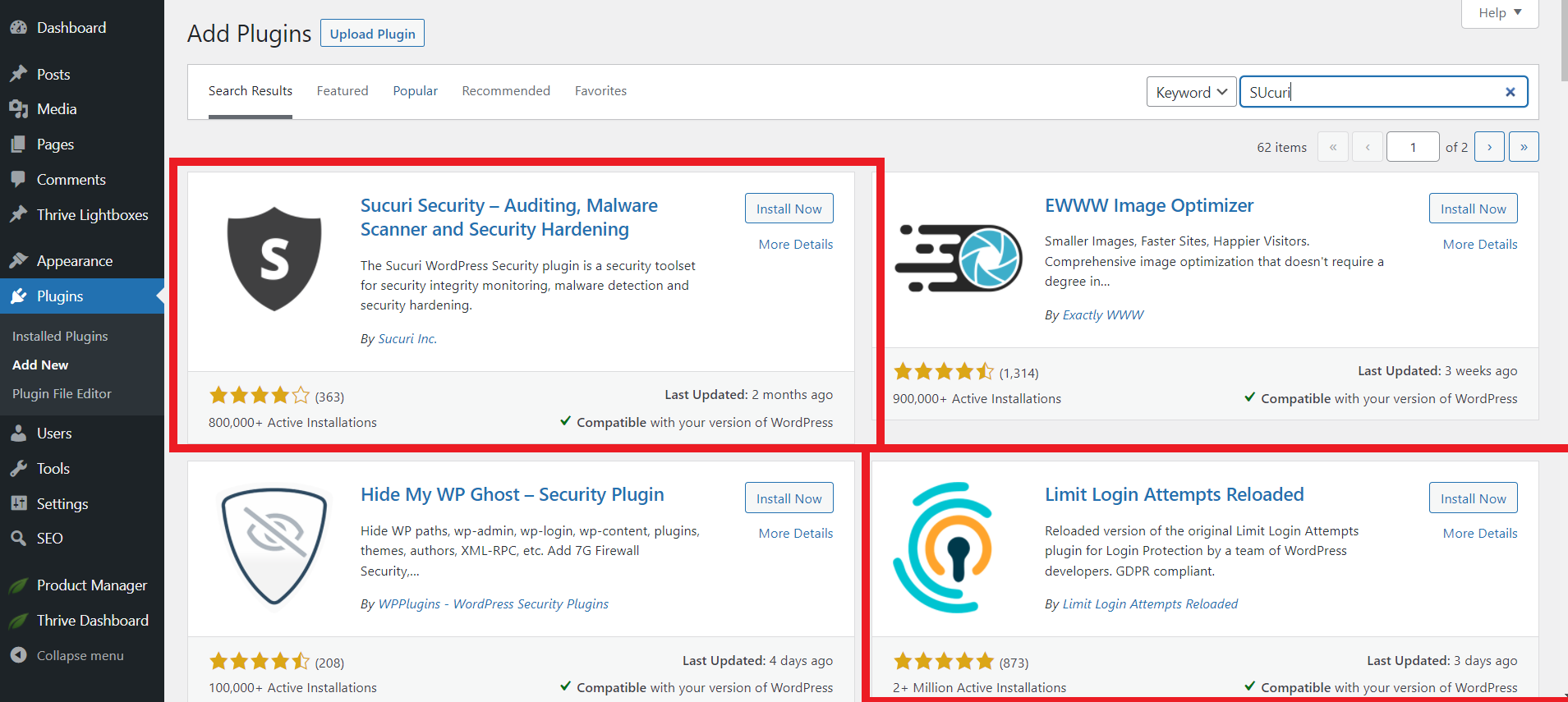Open More Details for EWWW Image Optimizer
Viewport: 1568px width, 702px height.
(x=1480, y=244)
